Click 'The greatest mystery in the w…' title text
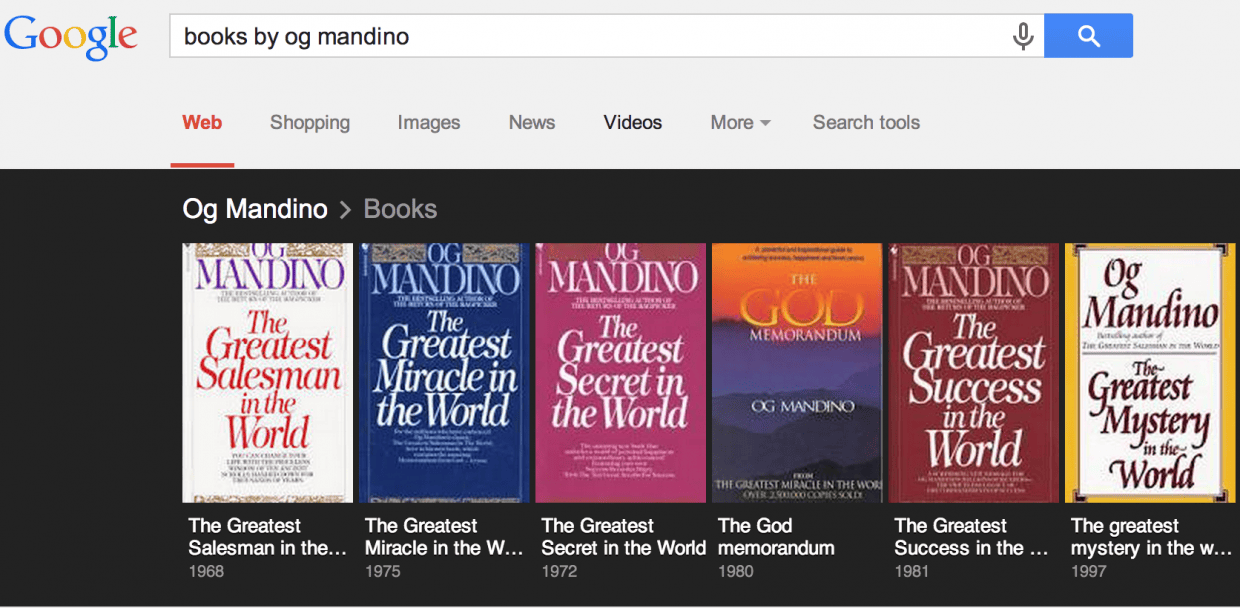Viewport: 1240px width, 608px height. (x=1151, y=537)
